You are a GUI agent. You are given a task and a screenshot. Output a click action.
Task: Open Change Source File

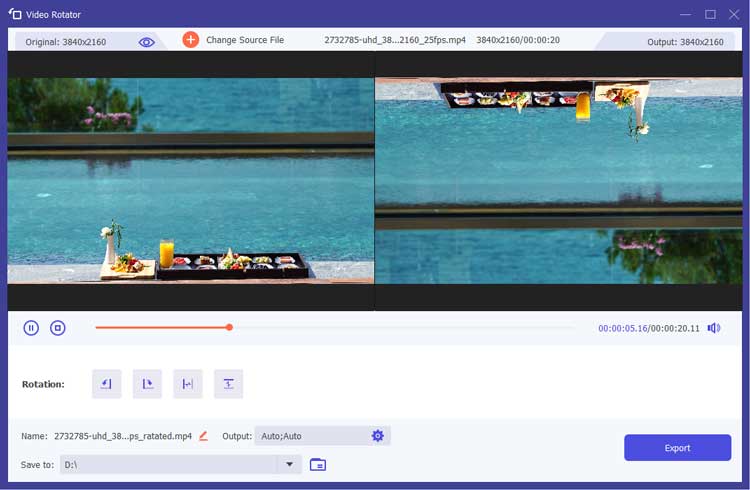point(245,40)
